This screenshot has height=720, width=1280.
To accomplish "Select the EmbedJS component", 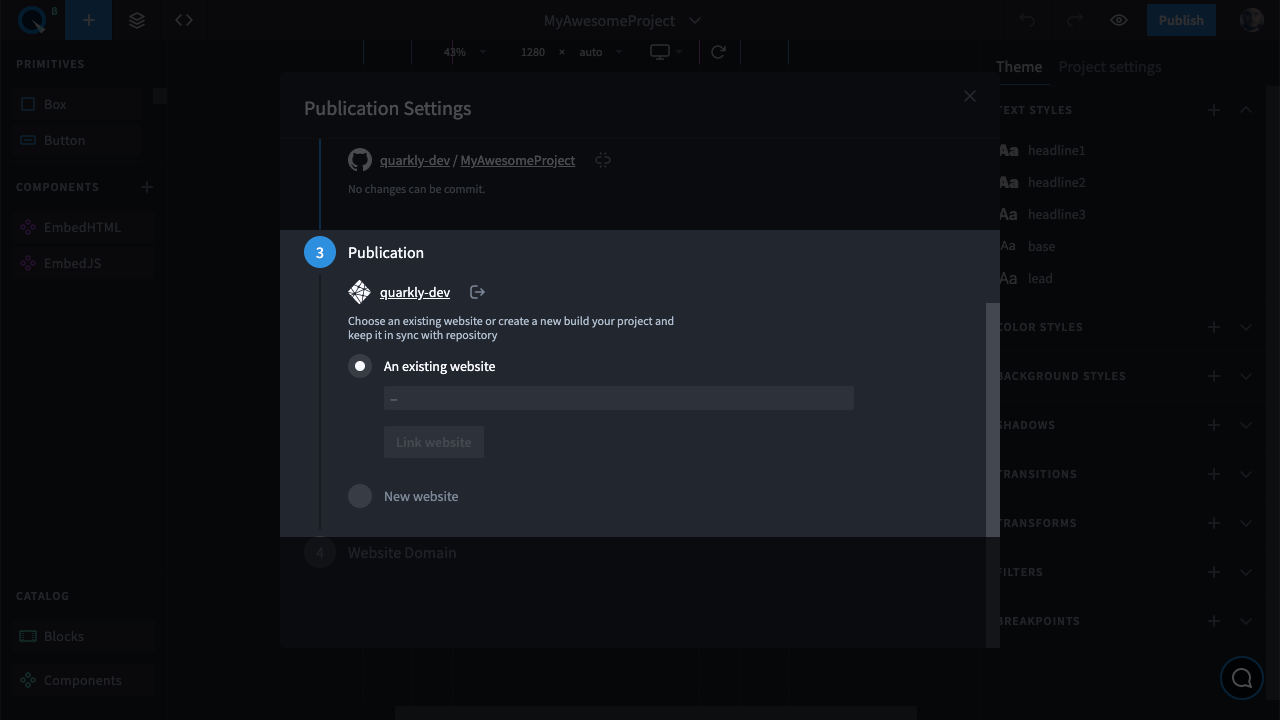I will [85, 263].
